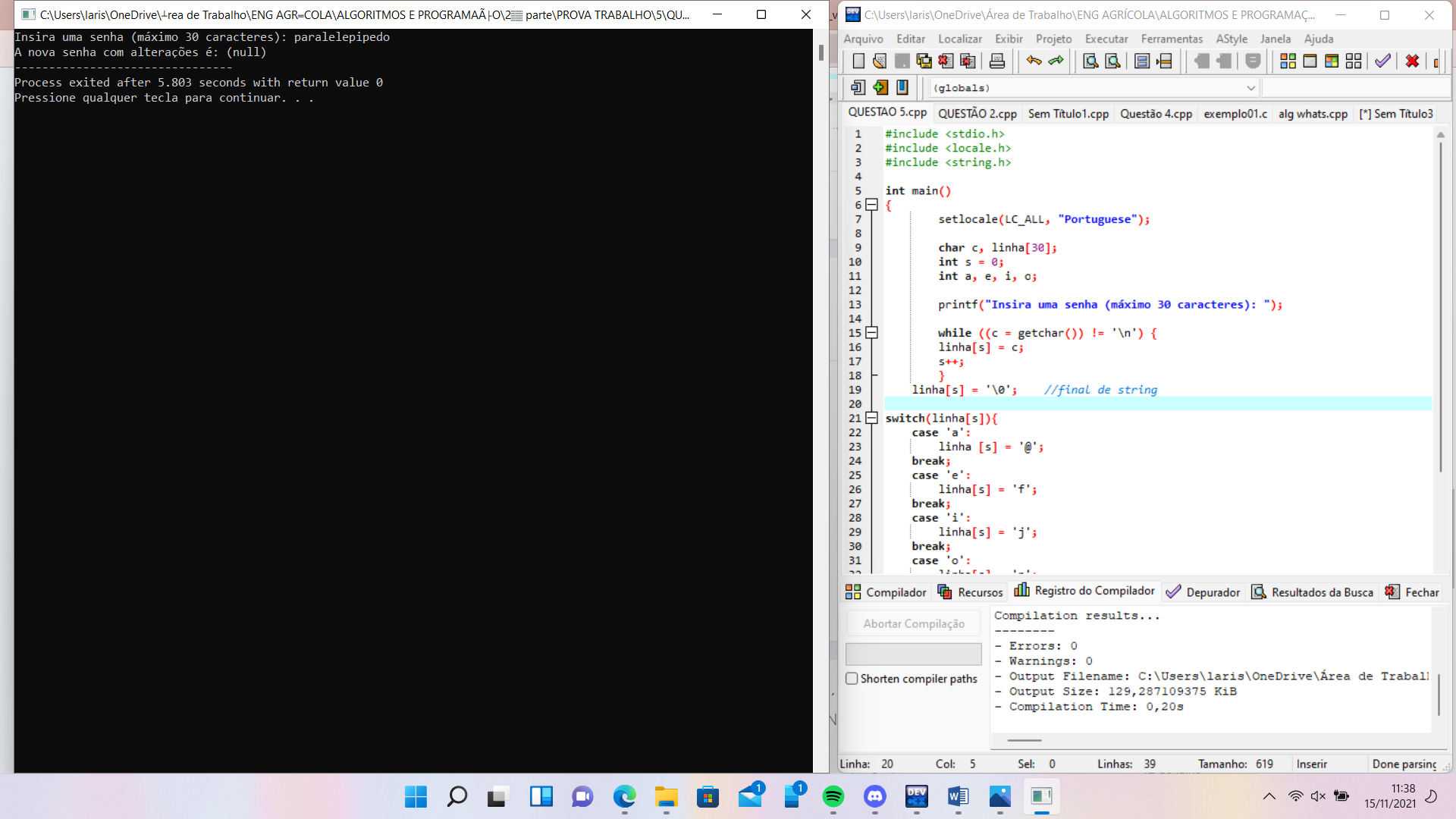Open the Recursos bottom tab

(970, 592)
